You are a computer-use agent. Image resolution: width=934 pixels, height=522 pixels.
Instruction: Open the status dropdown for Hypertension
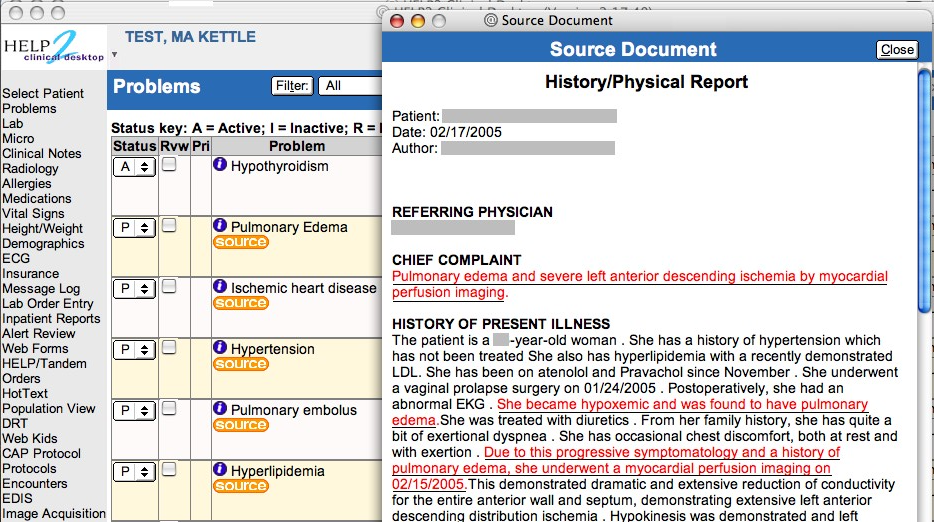[135, 350]
